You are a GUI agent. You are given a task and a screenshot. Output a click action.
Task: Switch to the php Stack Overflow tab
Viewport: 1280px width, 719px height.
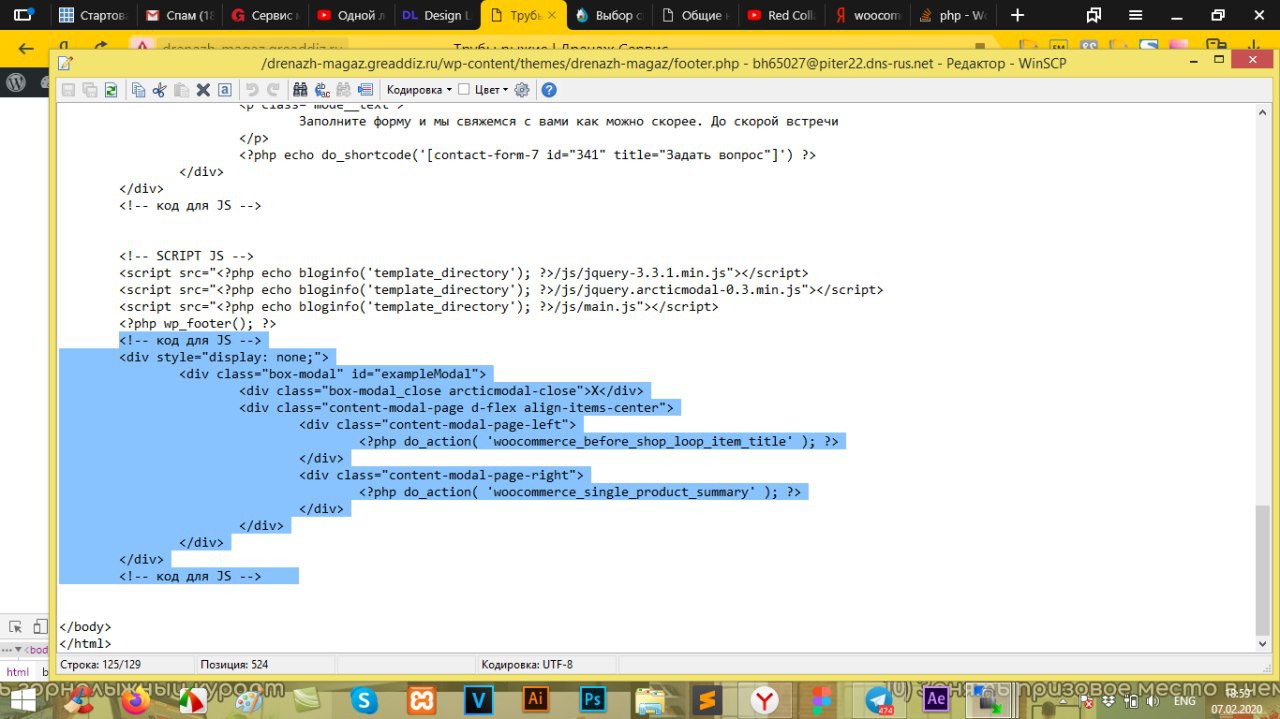[953, 15]
